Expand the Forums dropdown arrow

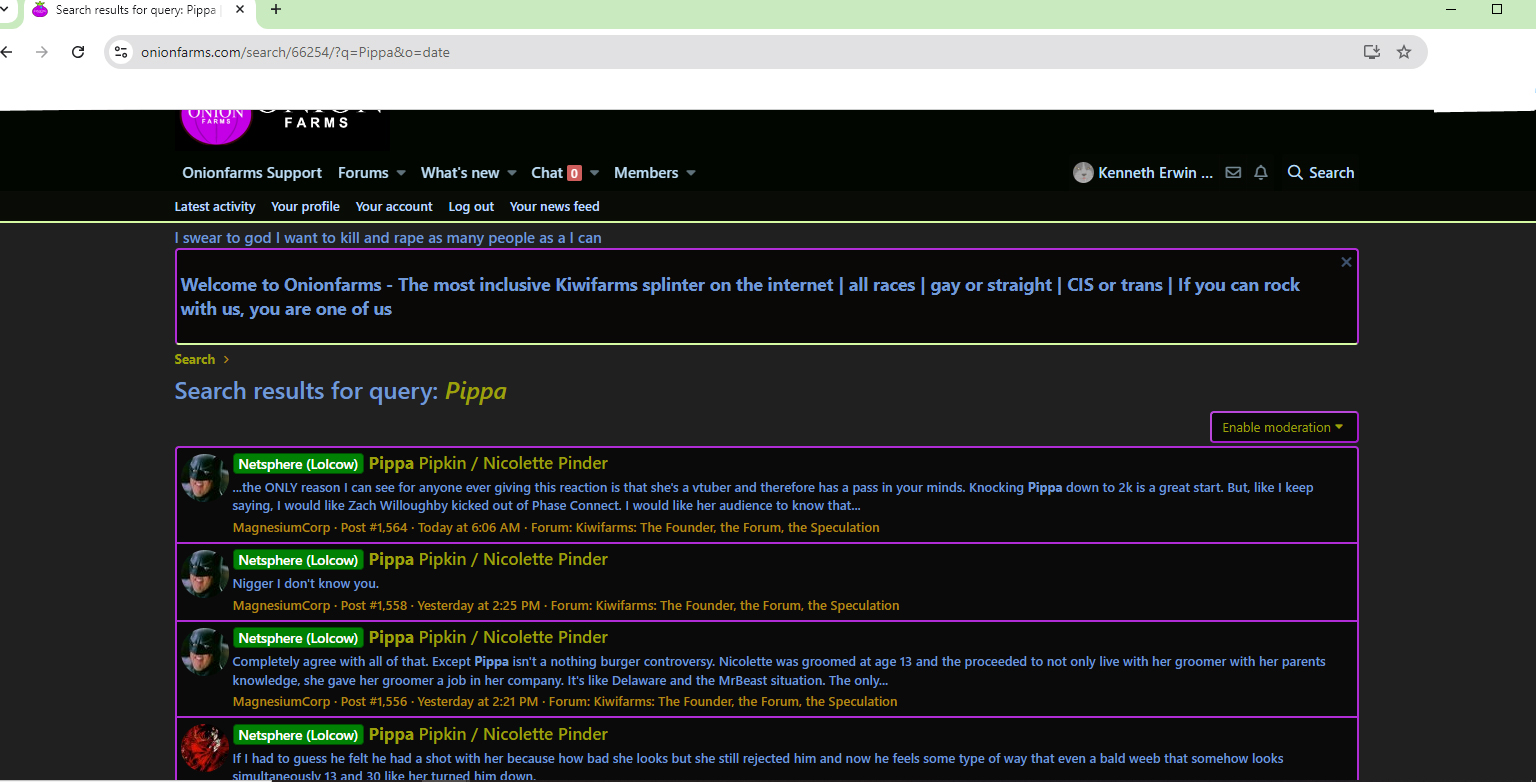coord(401,173)
